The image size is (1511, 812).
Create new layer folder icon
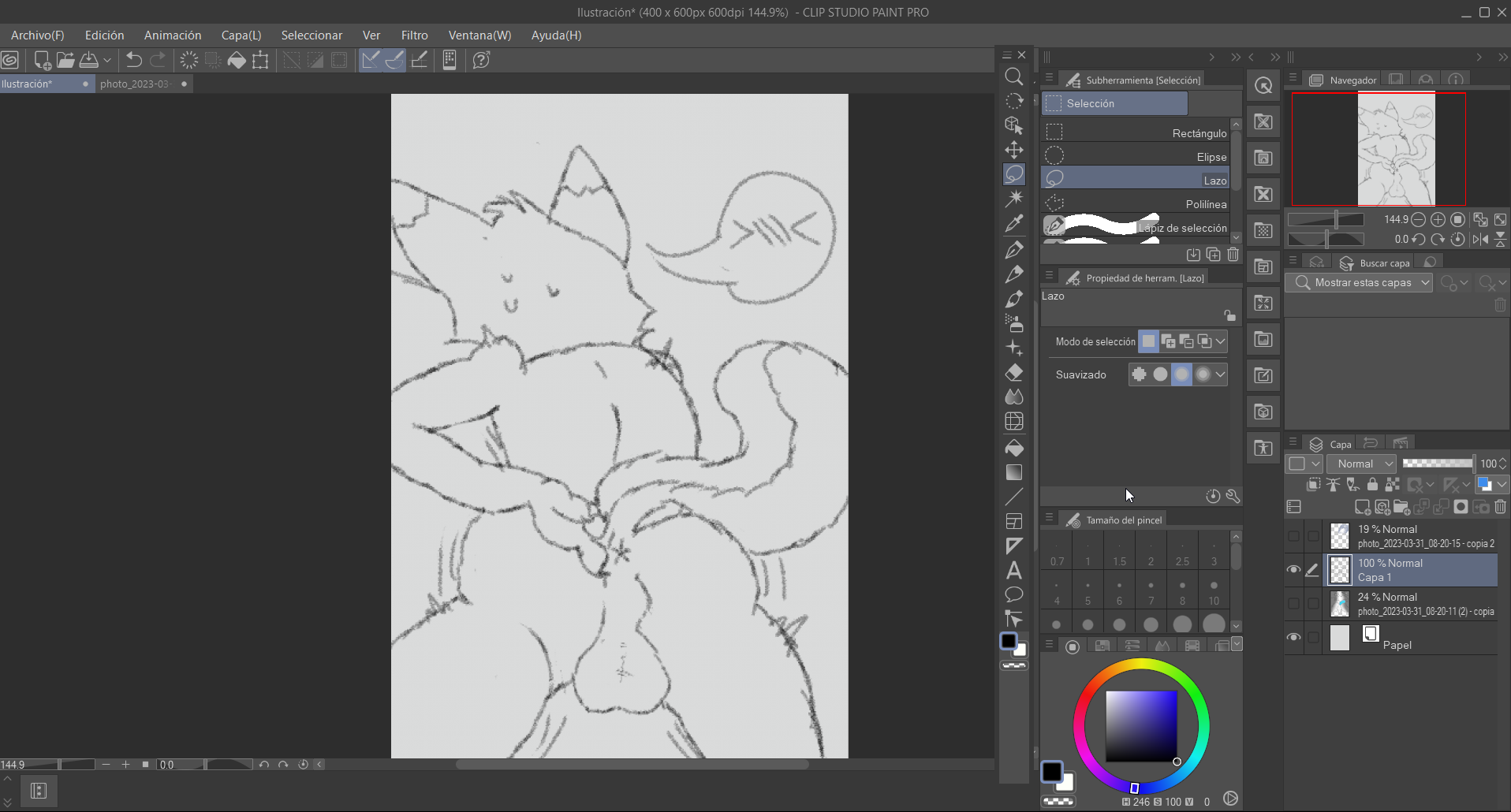pos(1401,507)
